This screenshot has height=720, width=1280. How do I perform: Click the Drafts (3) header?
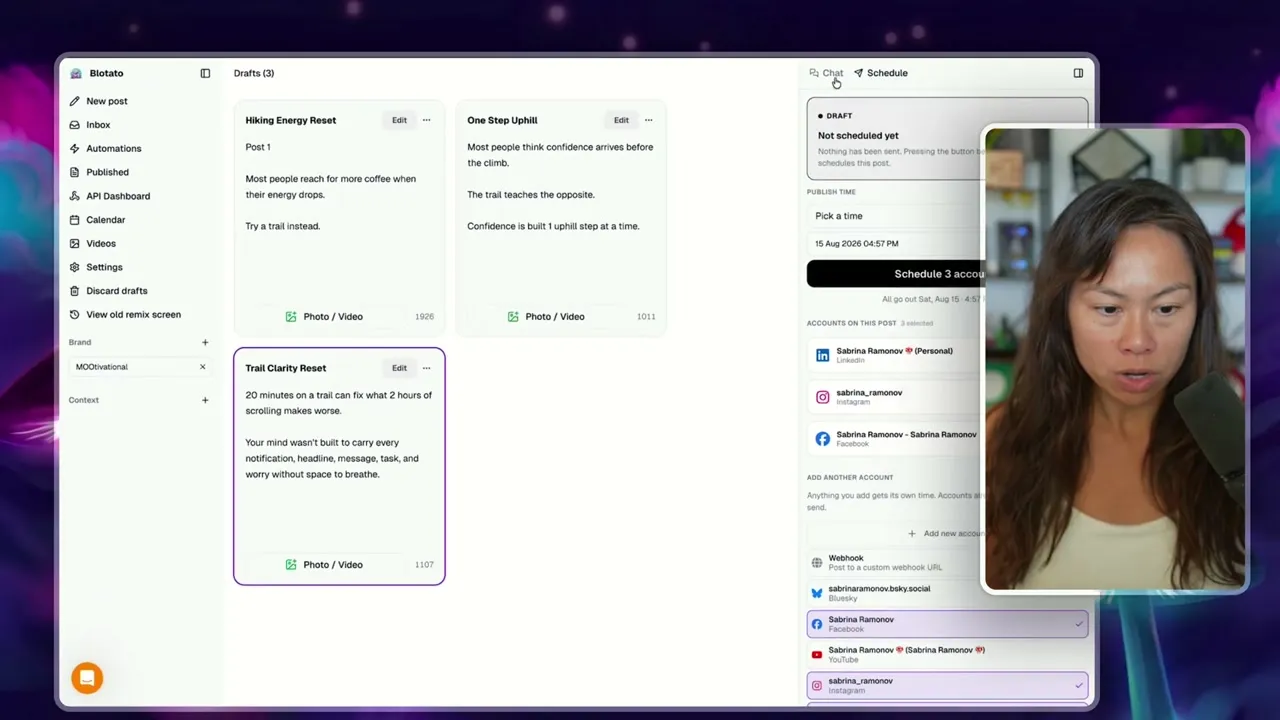(254, 73)
